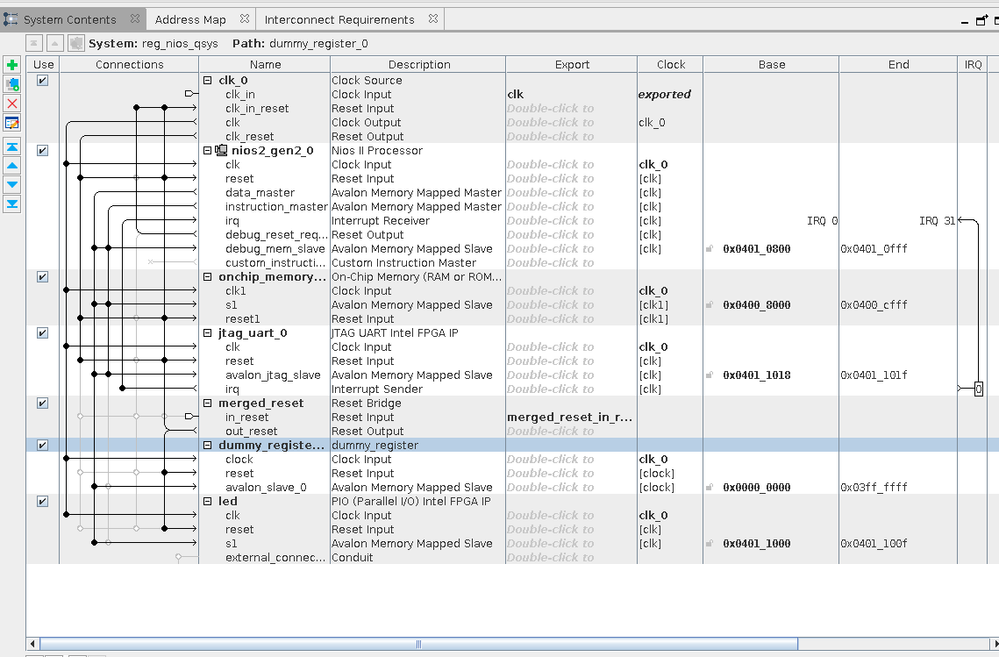Click the move up arrow icon

[x=12, y=165]
